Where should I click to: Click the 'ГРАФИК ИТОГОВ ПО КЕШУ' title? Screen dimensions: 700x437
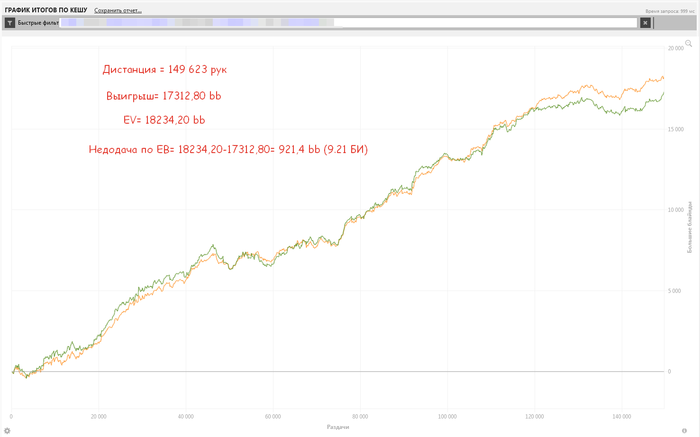pyautogui.click(x=46, y=10)
